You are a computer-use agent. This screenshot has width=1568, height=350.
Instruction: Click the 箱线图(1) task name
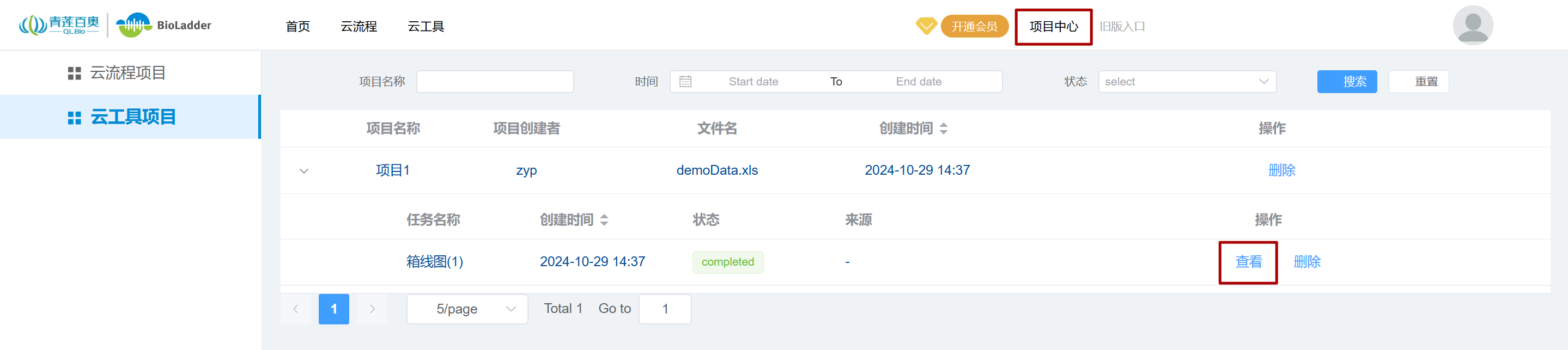tap(435, 262)
